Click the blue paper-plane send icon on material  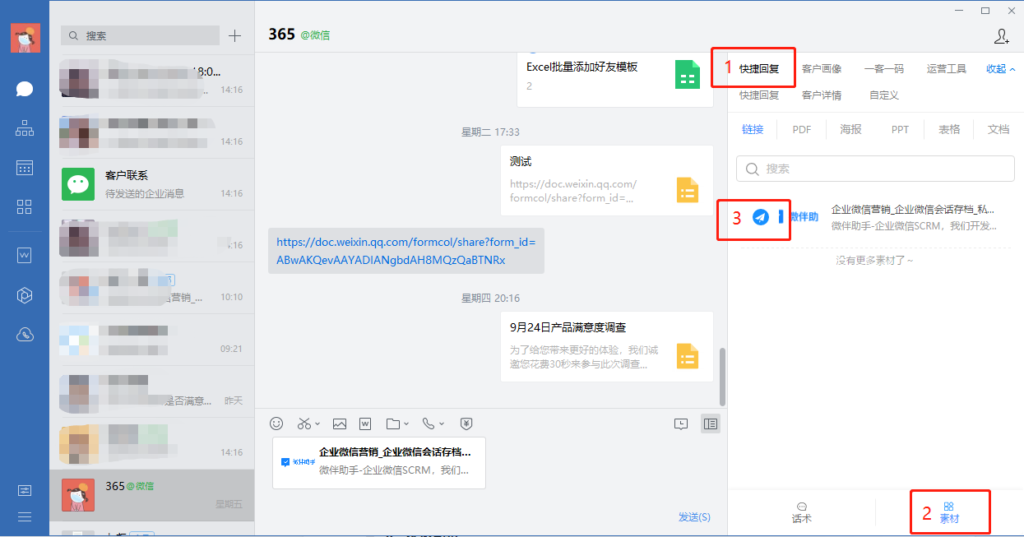click(760, 217)
